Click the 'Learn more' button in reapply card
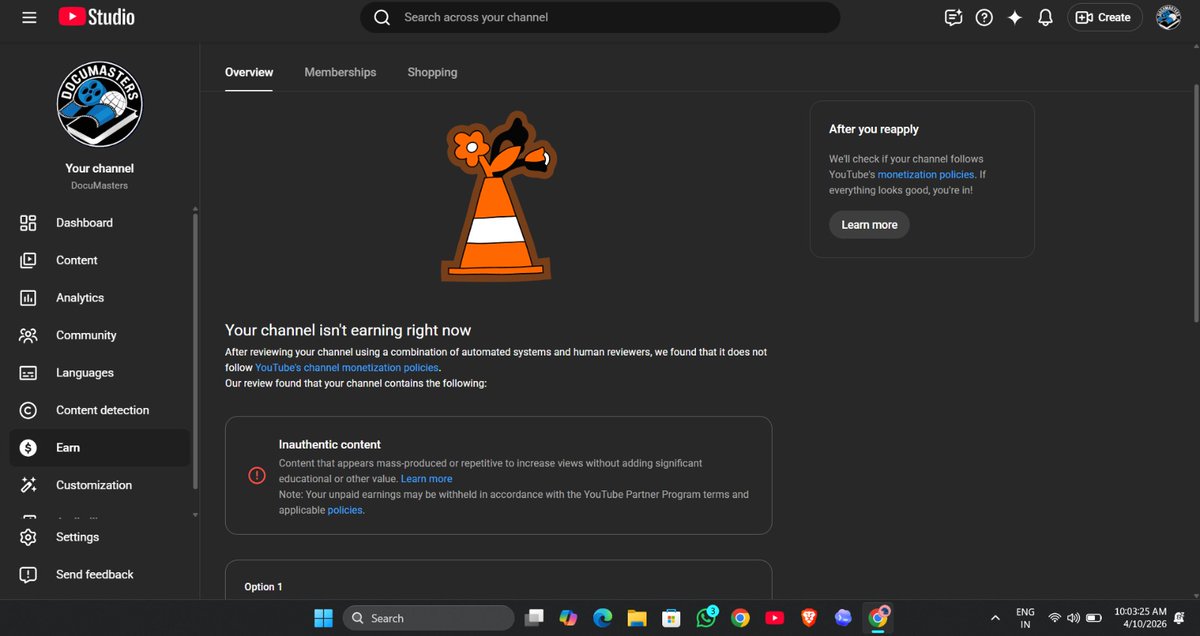The image size is (1200, 636). pos(869,225)
